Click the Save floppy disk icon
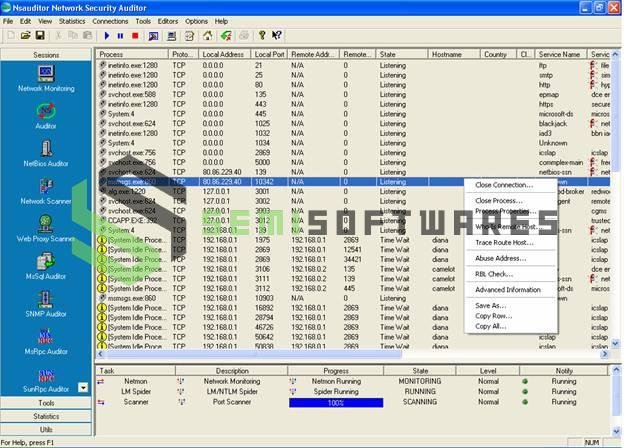This screenshot has width=624, height=448. click(x=40, y=35)
